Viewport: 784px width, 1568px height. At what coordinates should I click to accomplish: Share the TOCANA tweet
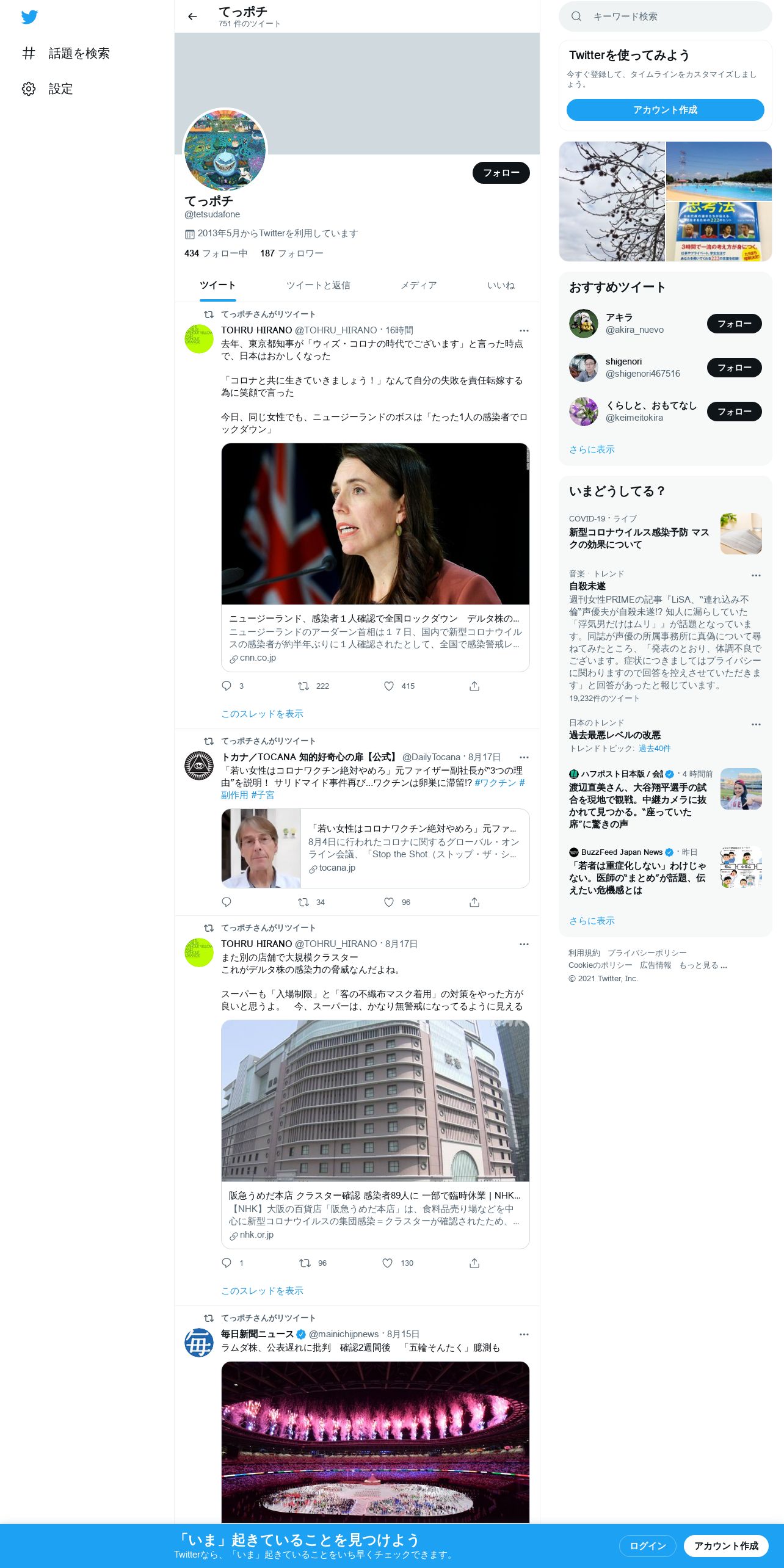click(x=474, y=902)
